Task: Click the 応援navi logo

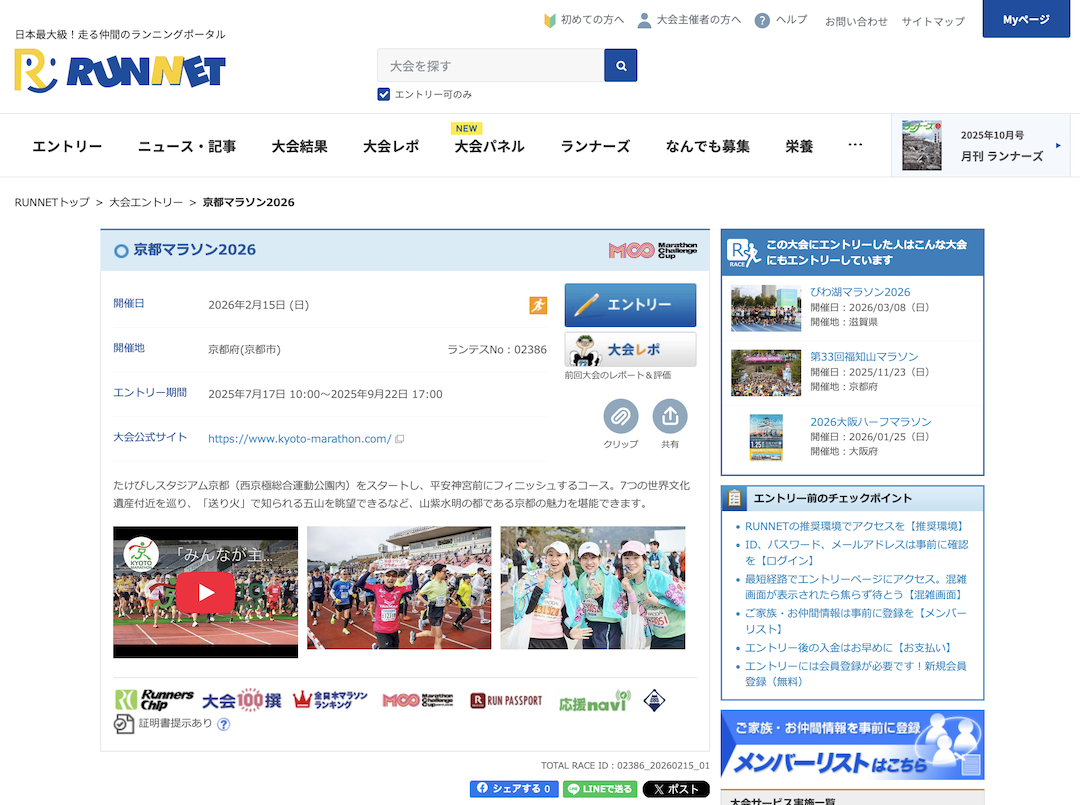Action: pyautogui.click(x=594, y=700)
